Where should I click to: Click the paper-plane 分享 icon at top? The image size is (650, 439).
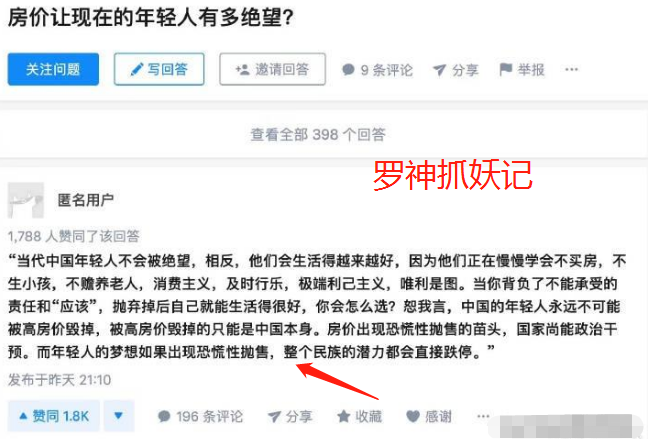click(x=439, y=70)
